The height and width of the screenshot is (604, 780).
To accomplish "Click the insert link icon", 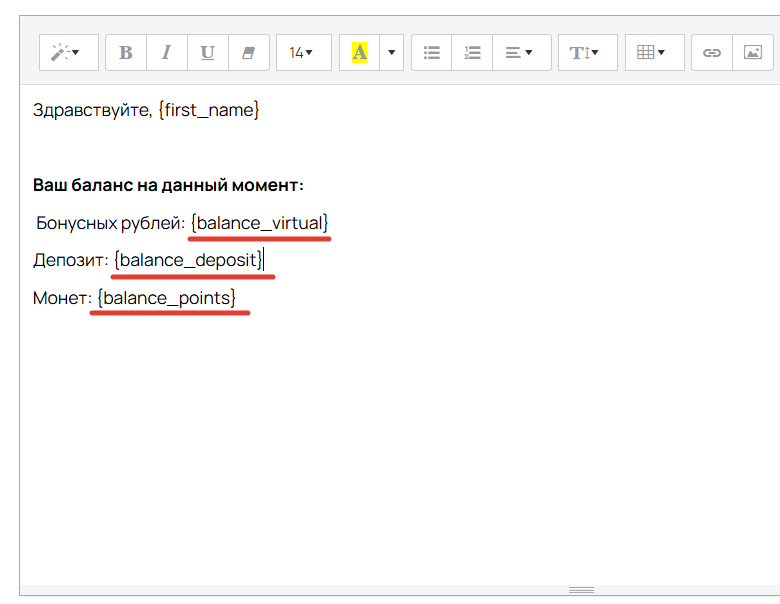I will click(x=712, y=53).
